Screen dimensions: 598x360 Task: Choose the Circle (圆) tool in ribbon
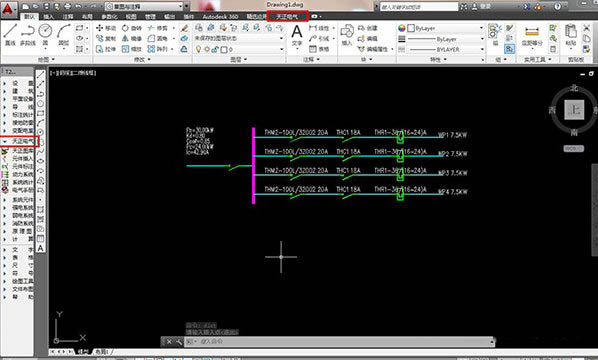pos(45,34)
